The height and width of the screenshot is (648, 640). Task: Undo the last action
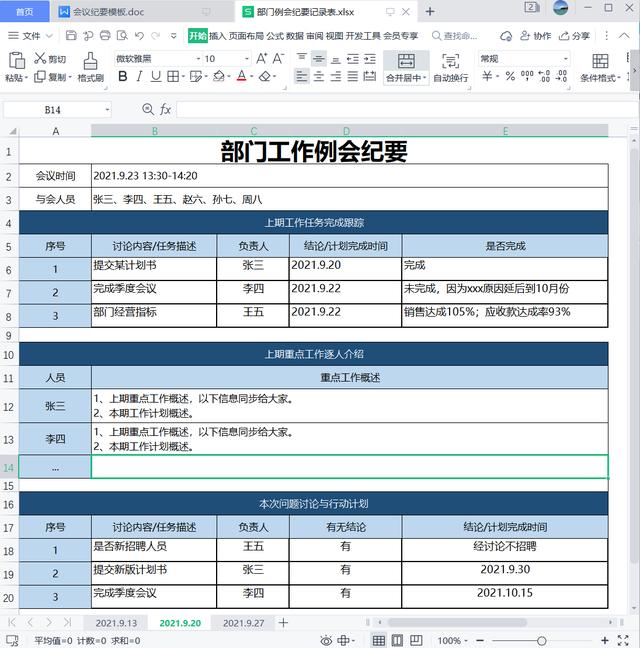139,36
